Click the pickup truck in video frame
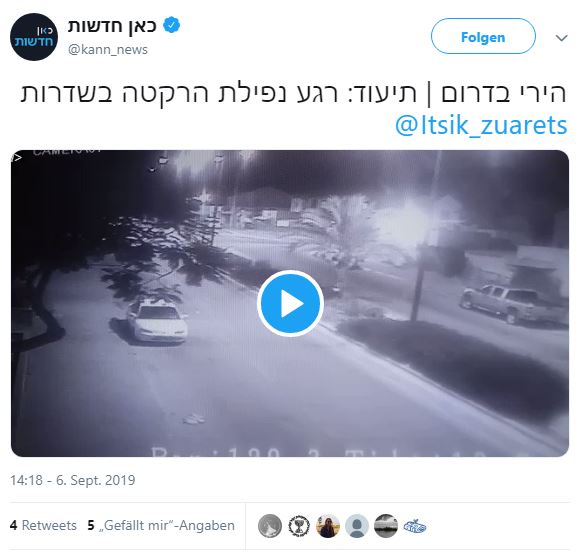This screenshot has width=582, height=555. 513,303
